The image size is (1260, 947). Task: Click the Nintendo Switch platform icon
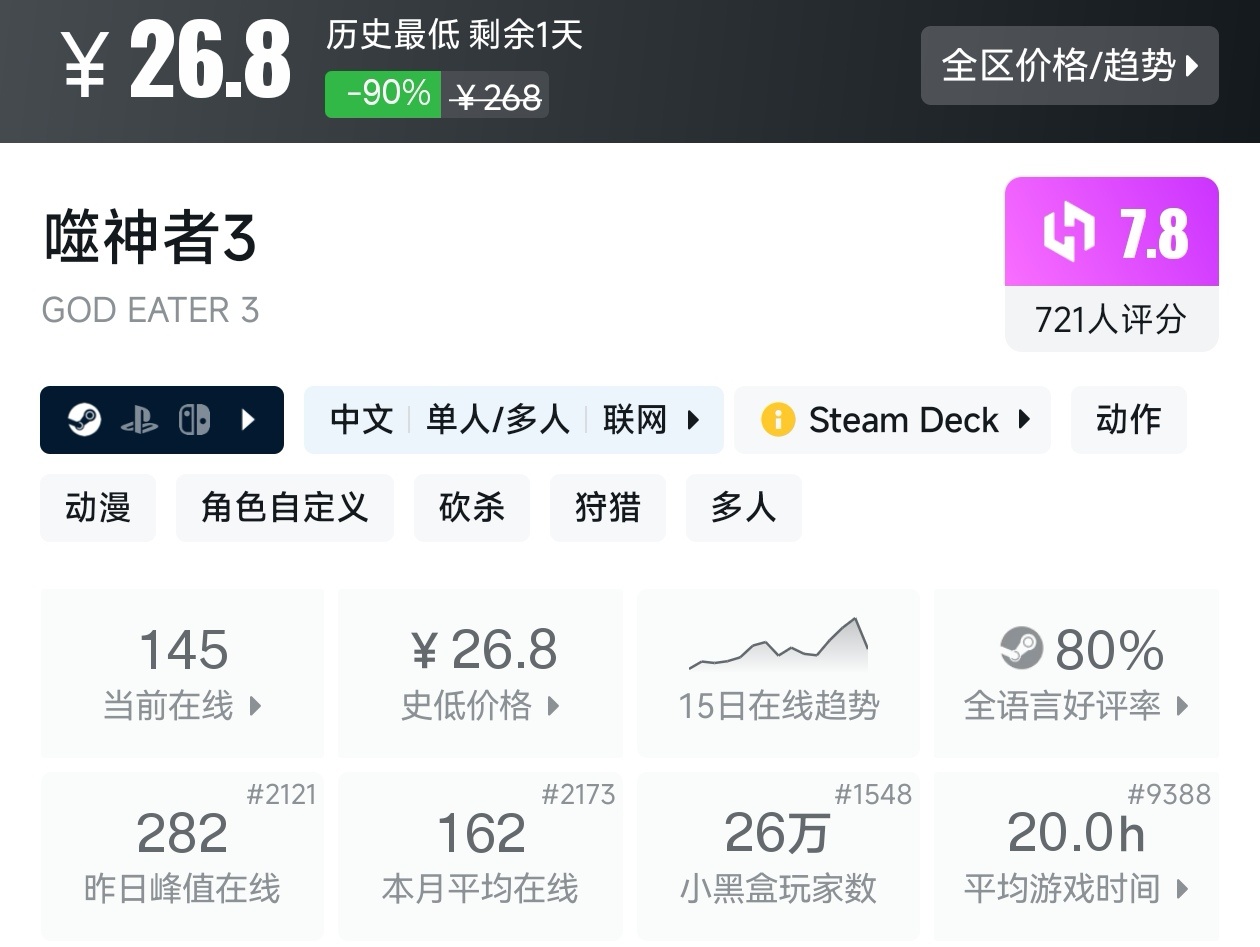click(x=194, y=420)
